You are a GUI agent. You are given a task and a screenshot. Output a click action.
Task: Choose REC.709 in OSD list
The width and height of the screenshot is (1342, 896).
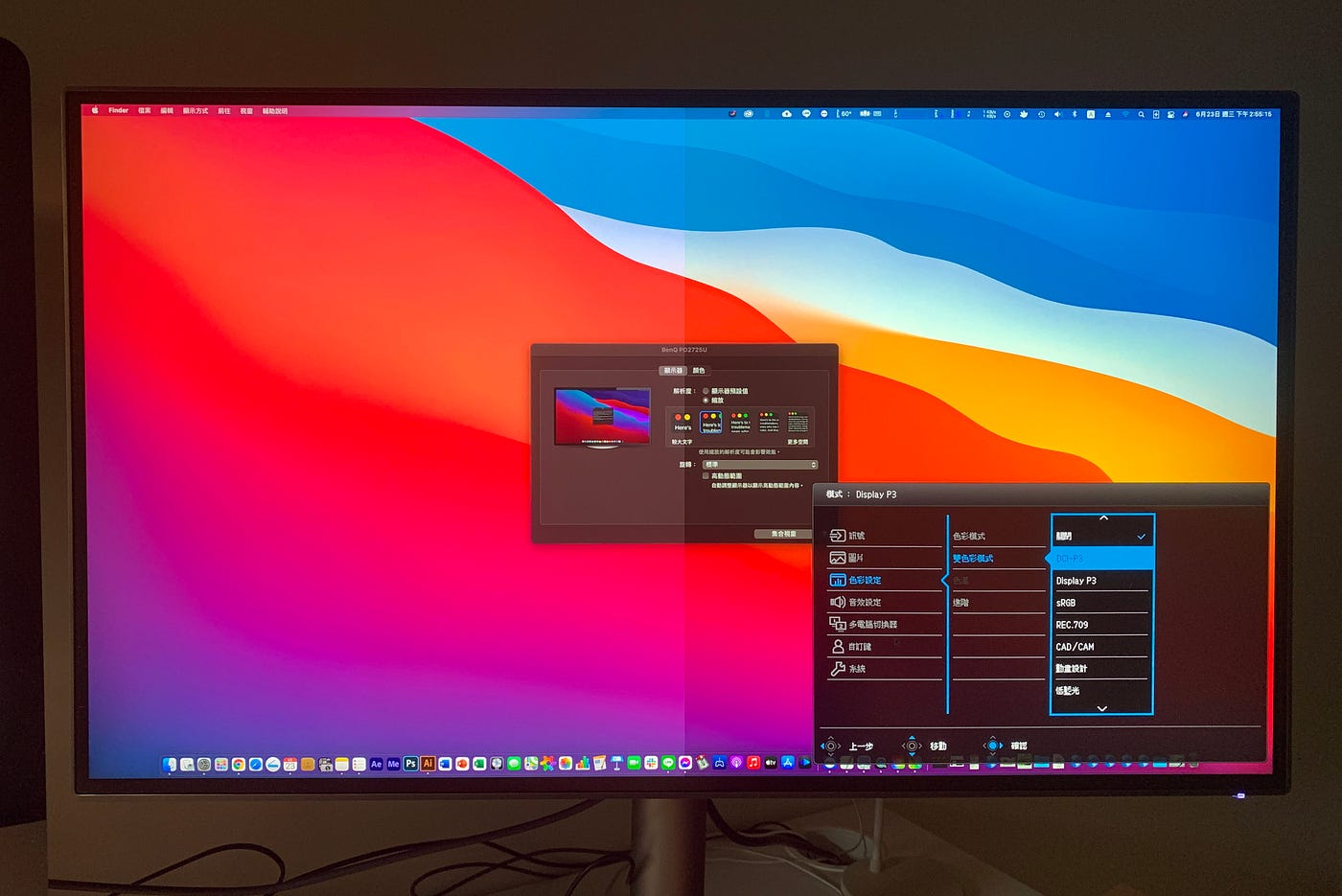tap(1102, 625)
